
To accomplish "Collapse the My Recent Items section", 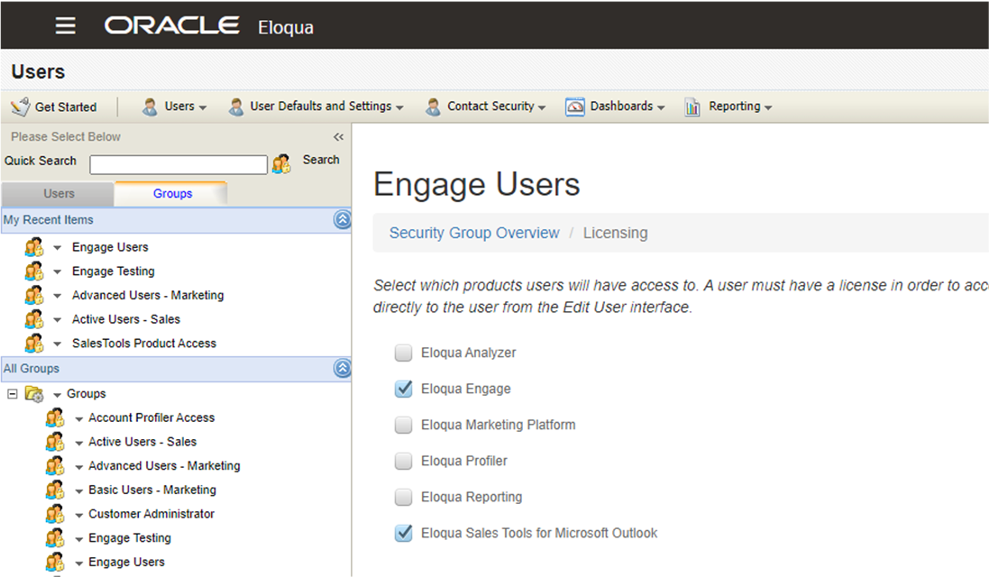I will click(x=342, y=220).
